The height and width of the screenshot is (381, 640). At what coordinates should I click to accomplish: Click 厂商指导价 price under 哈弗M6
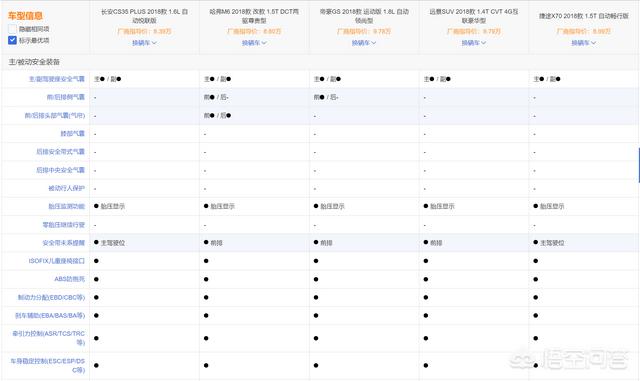[x=254, y=31]
